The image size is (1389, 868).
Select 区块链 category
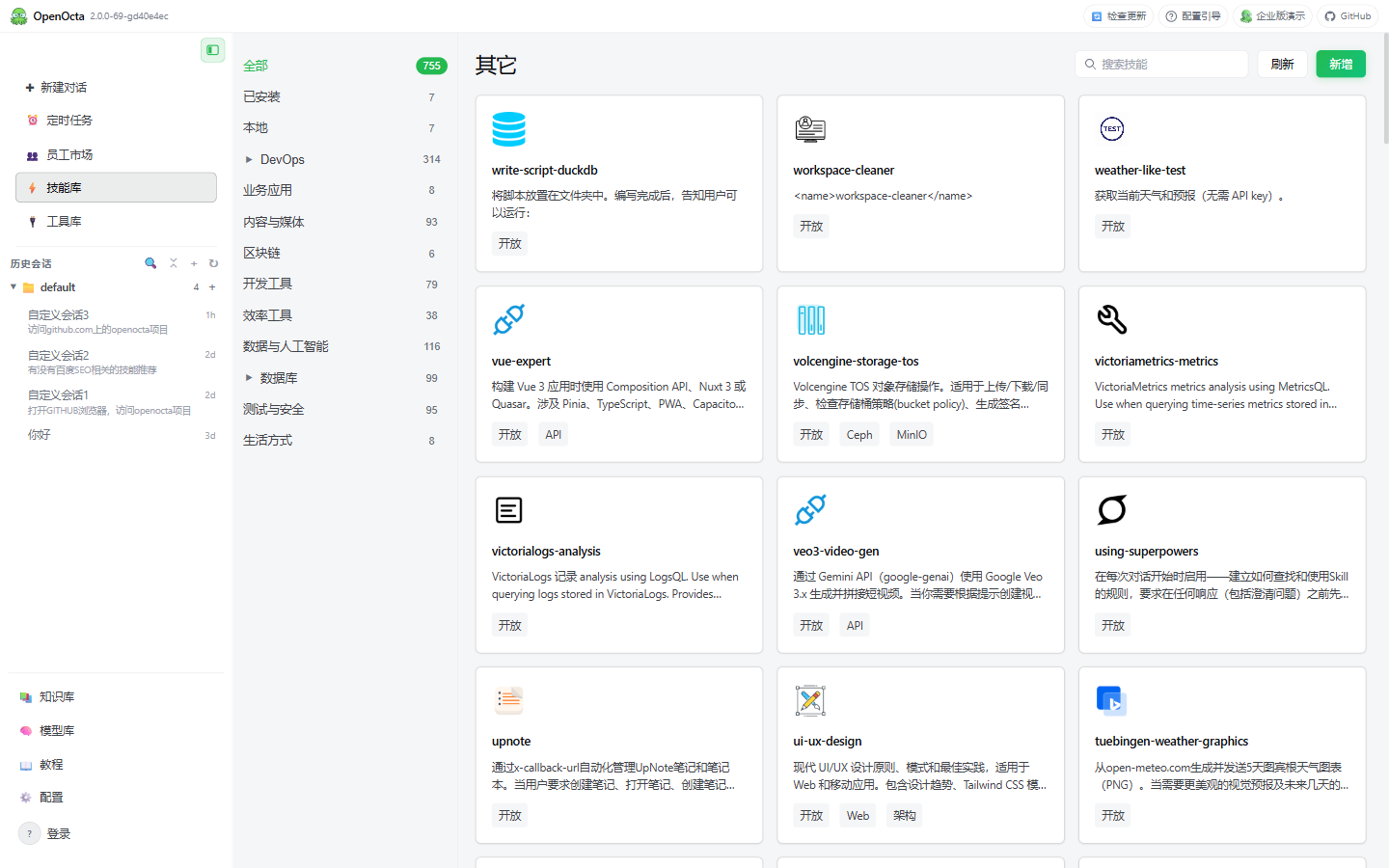pyautogui.click(x=344, y=253)
